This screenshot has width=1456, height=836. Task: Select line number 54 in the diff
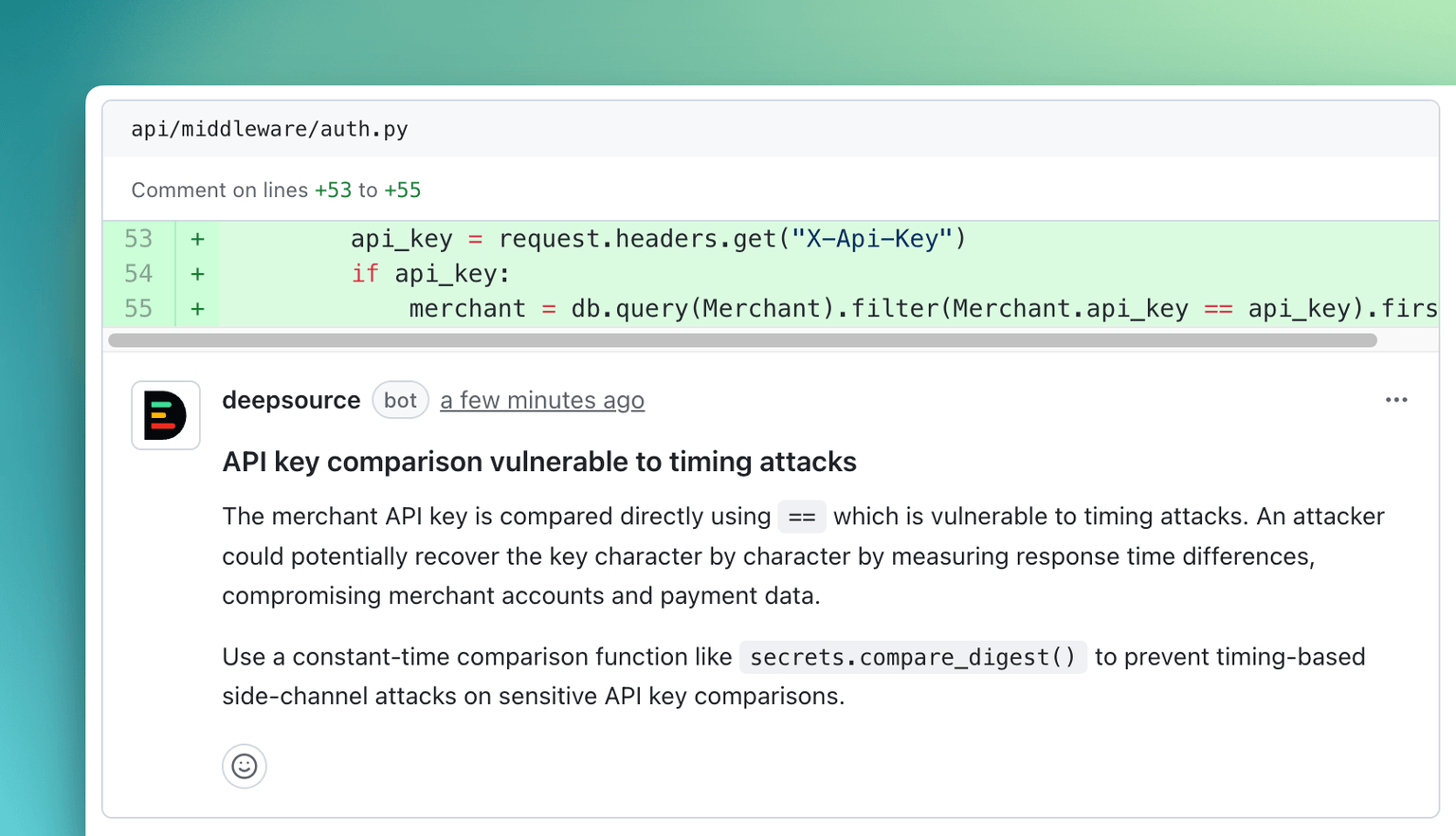point(137,274)
